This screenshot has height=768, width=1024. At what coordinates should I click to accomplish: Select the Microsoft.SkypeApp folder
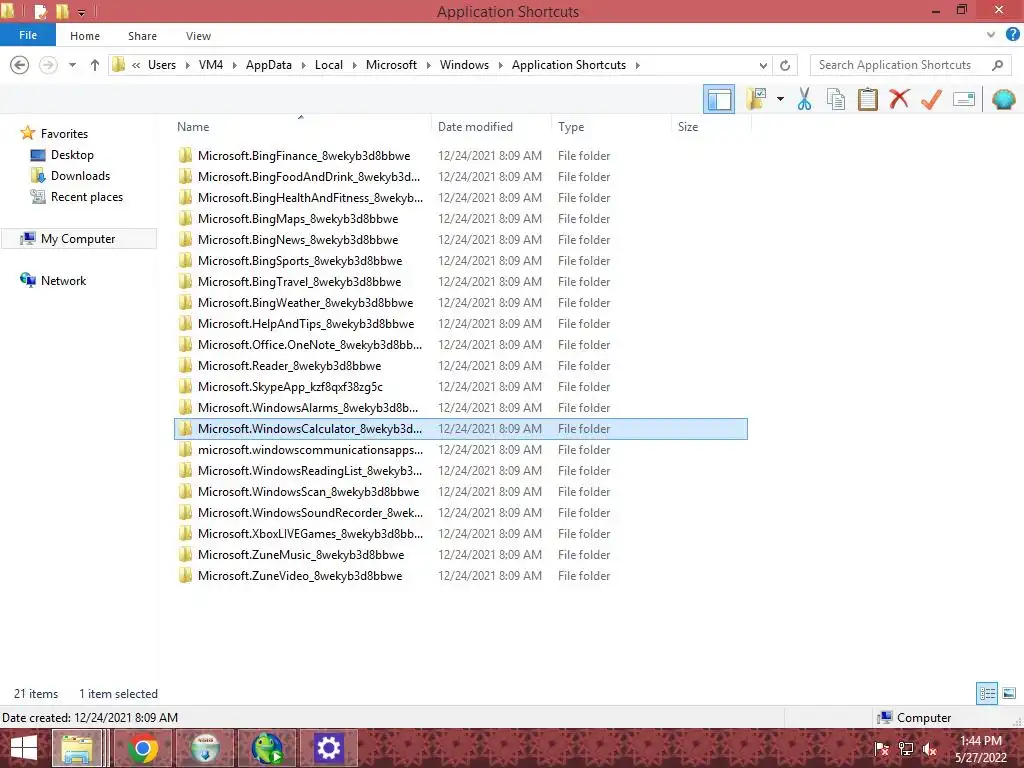[460, 387]
